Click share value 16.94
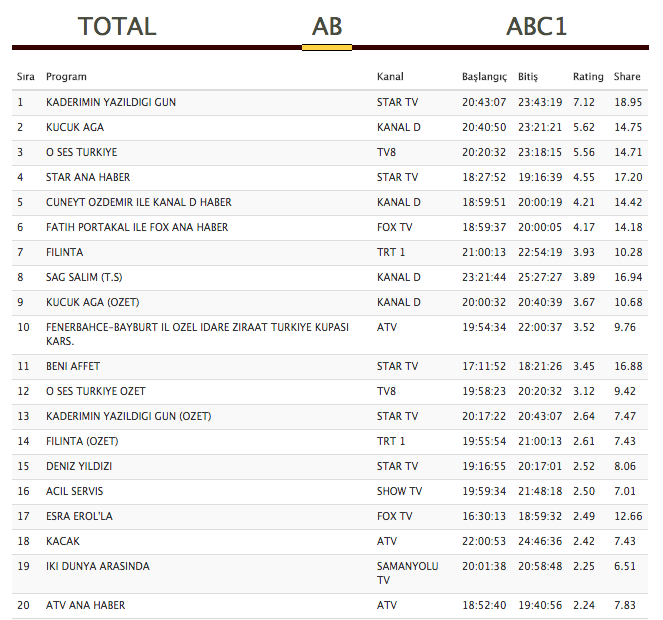 click(x=628, y=277)
